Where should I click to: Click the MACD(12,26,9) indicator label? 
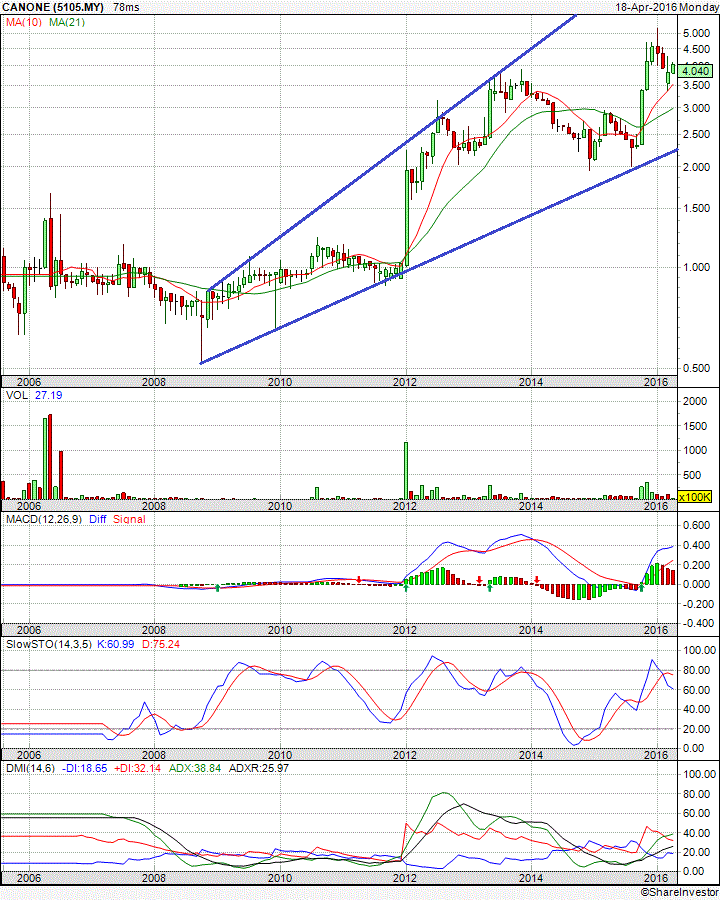(x=44, y=519)
